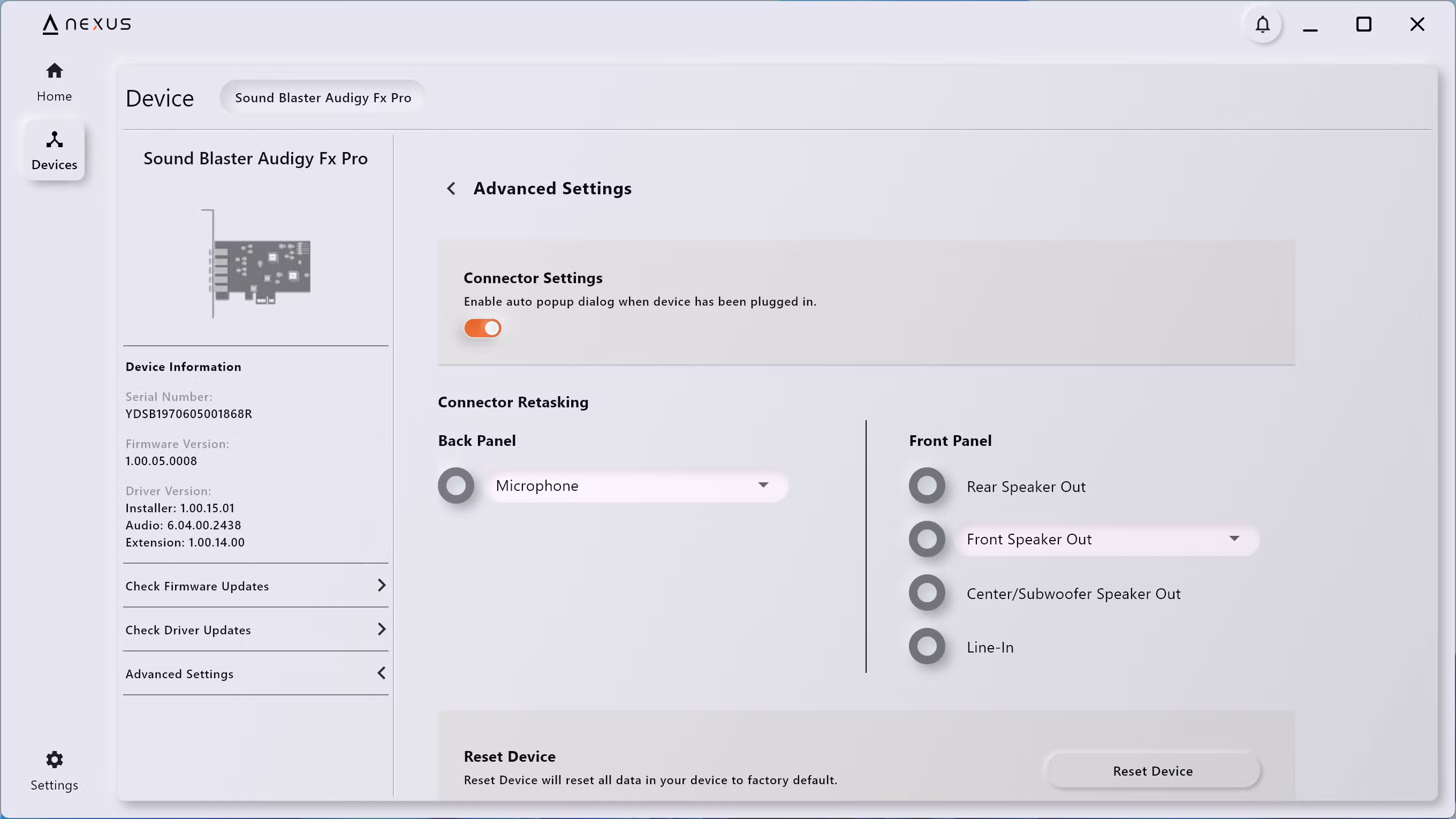The height and width of the screenshot is (819, 1456).
Task: Open Check Firmware Updates
Action: (255, 586)
